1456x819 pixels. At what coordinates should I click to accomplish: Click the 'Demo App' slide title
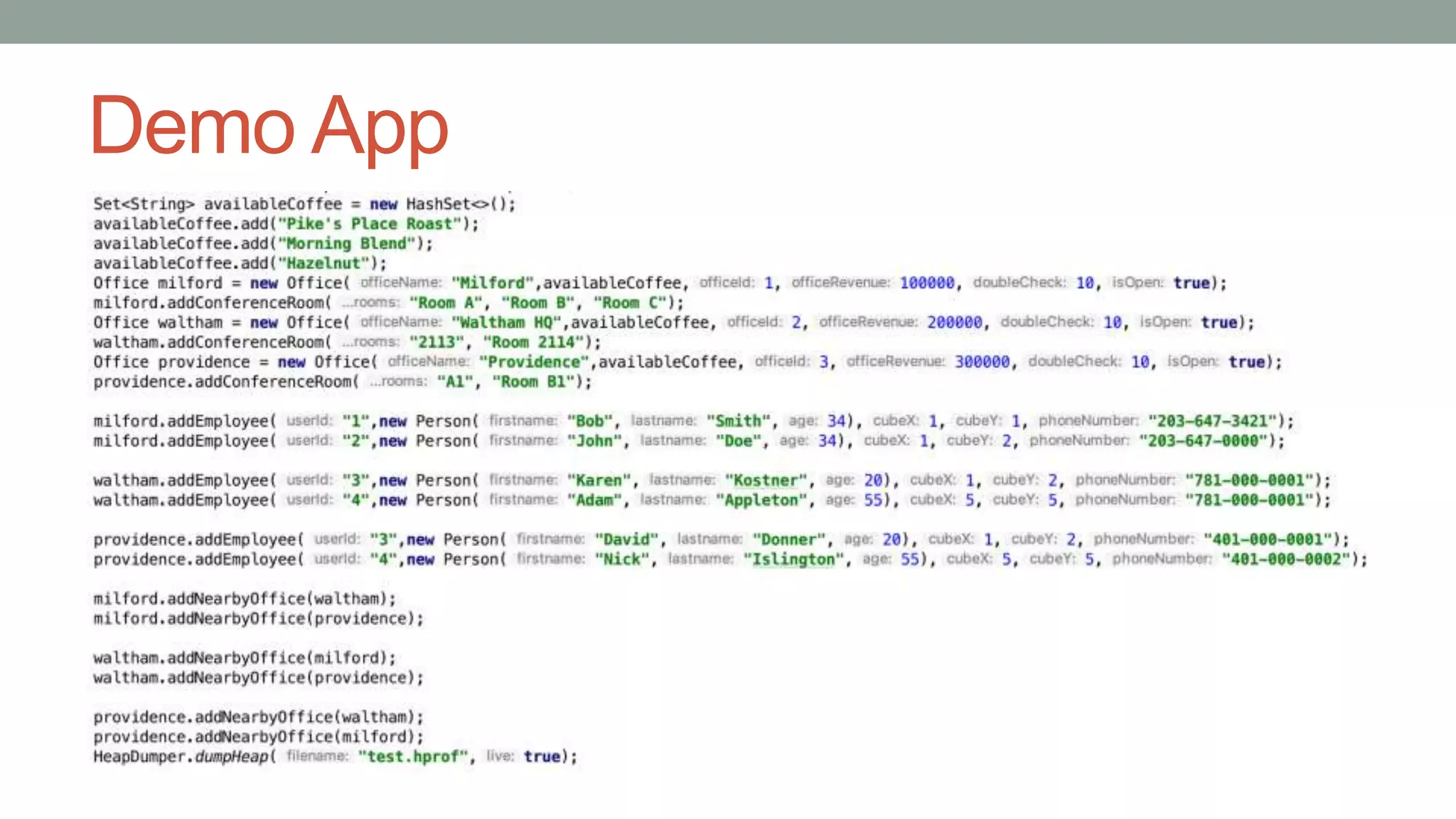click(x=269, y=127)
